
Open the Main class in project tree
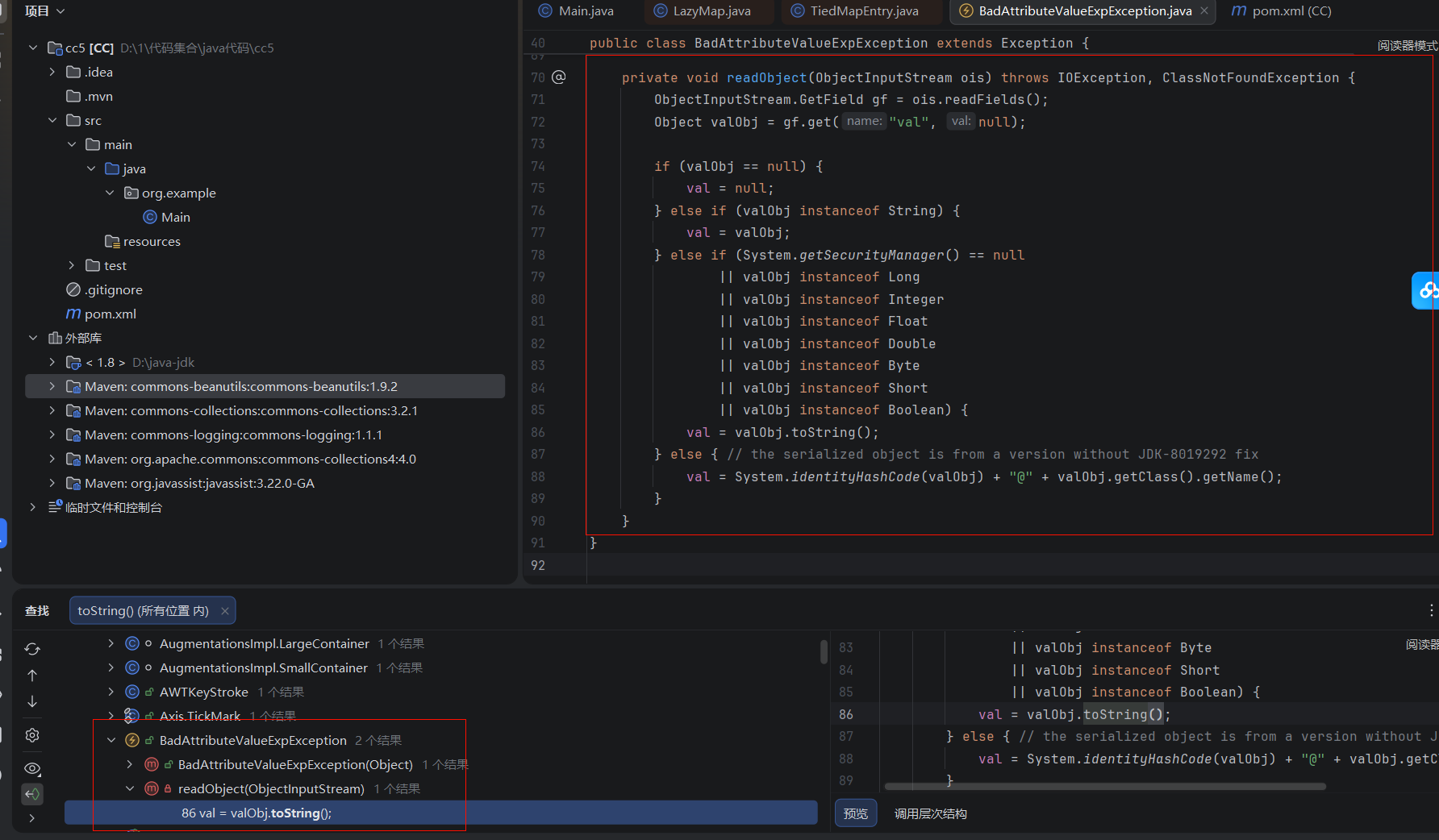[x=175, y=218]
